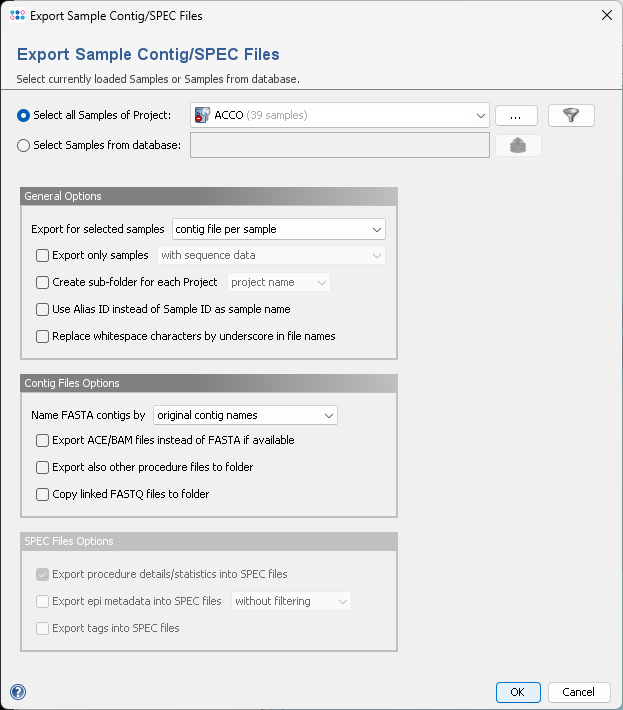Viewport: 623px width, 710px height.
Task: Click the help question mark icon
Action: coord(18,691)
